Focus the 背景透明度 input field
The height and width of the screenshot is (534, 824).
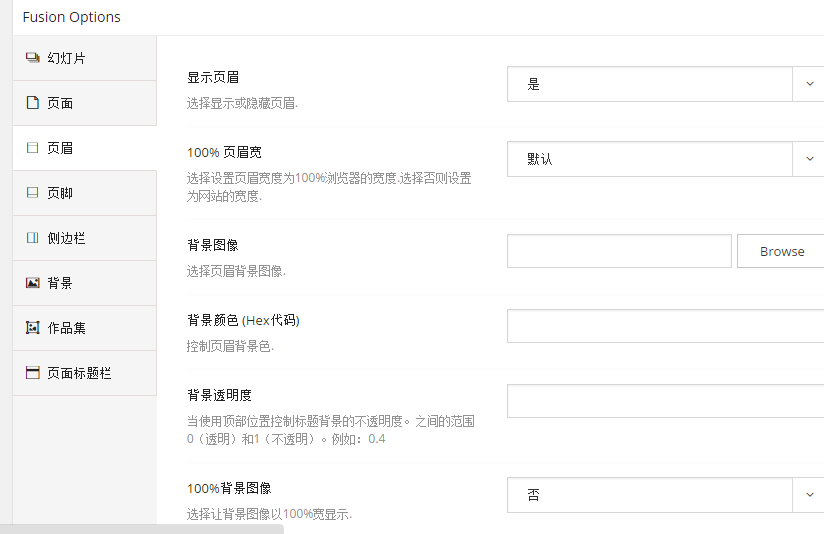[x=665, y=401]
